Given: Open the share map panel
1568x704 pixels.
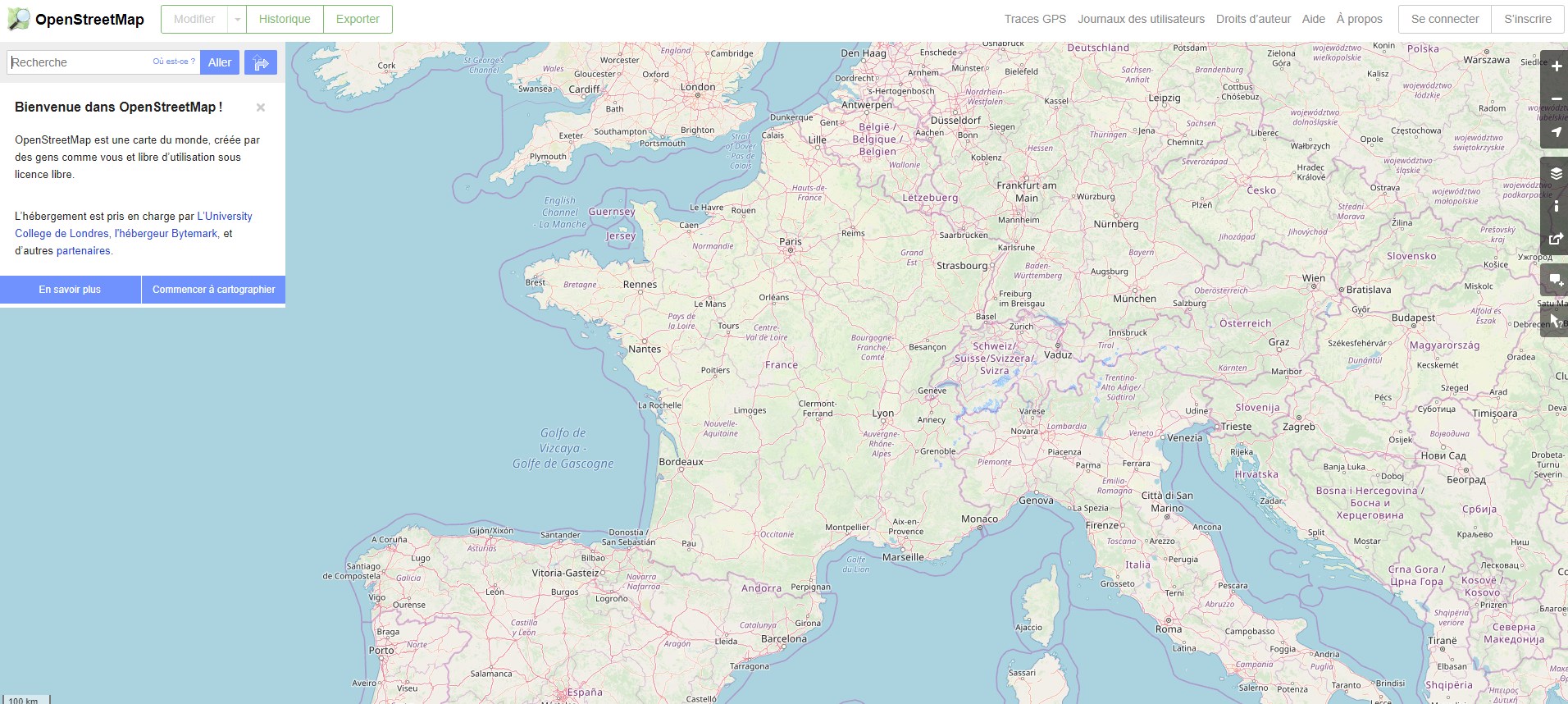Looking at the screenshot, I should (1556, 239).
